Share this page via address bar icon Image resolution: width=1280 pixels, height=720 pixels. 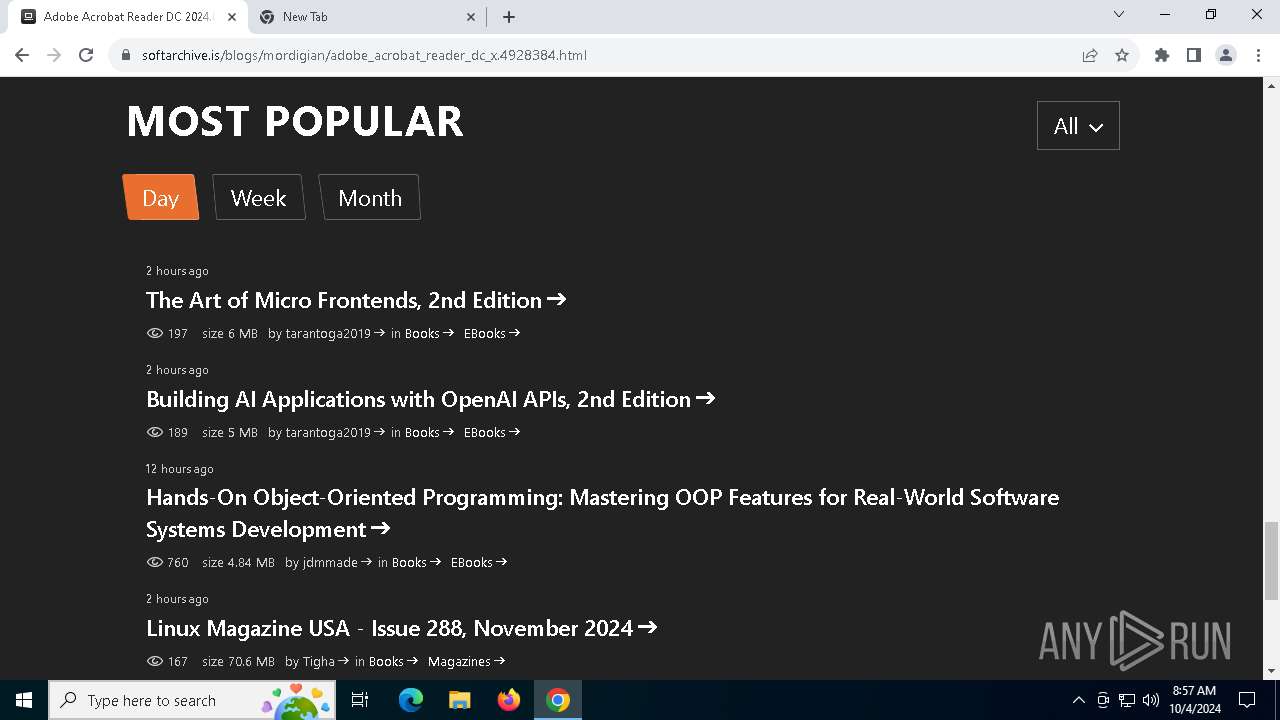click(1090, 55)
